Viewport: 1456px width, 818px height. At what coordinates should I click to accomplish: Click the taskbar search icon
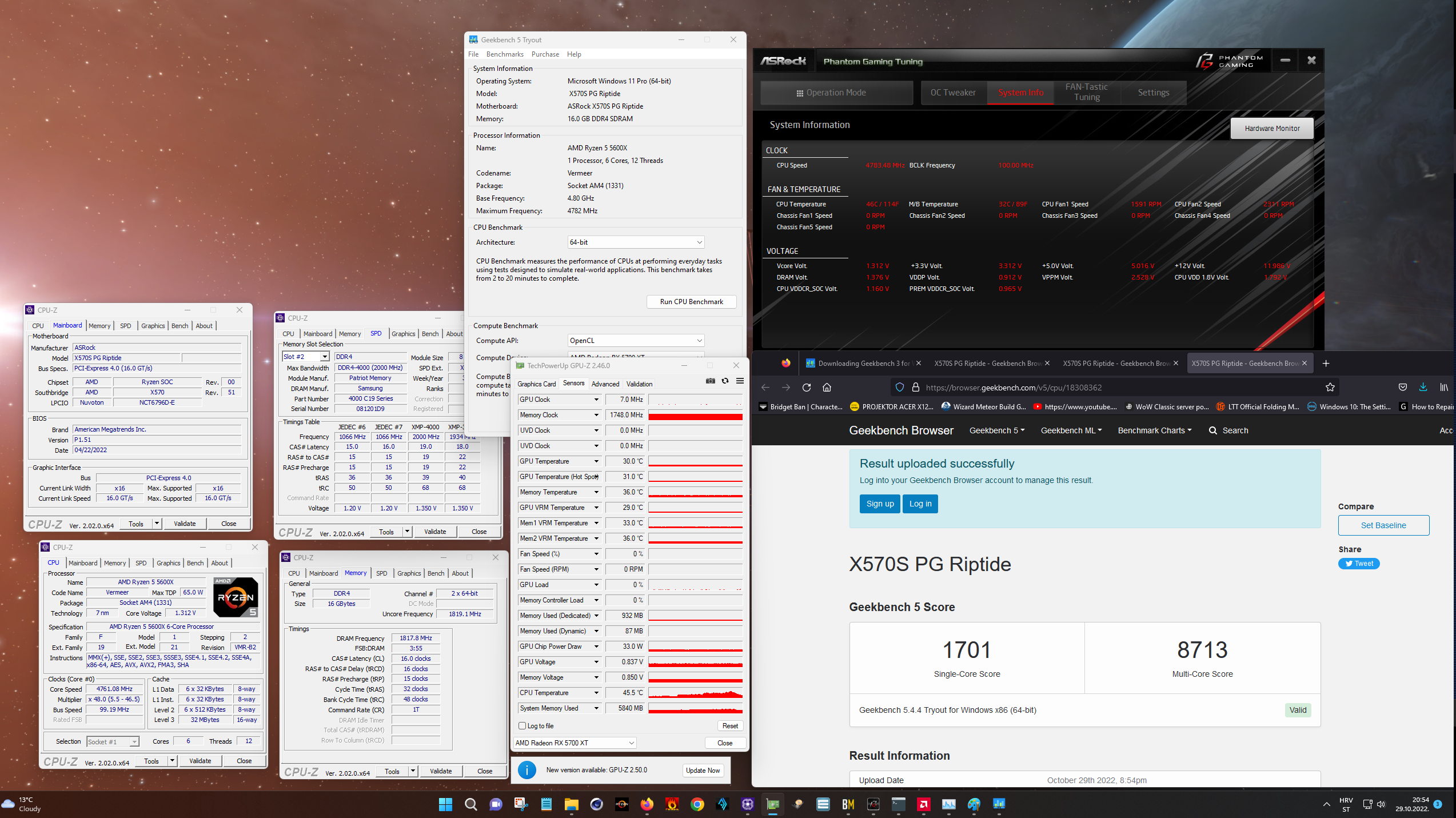[470, 804]
